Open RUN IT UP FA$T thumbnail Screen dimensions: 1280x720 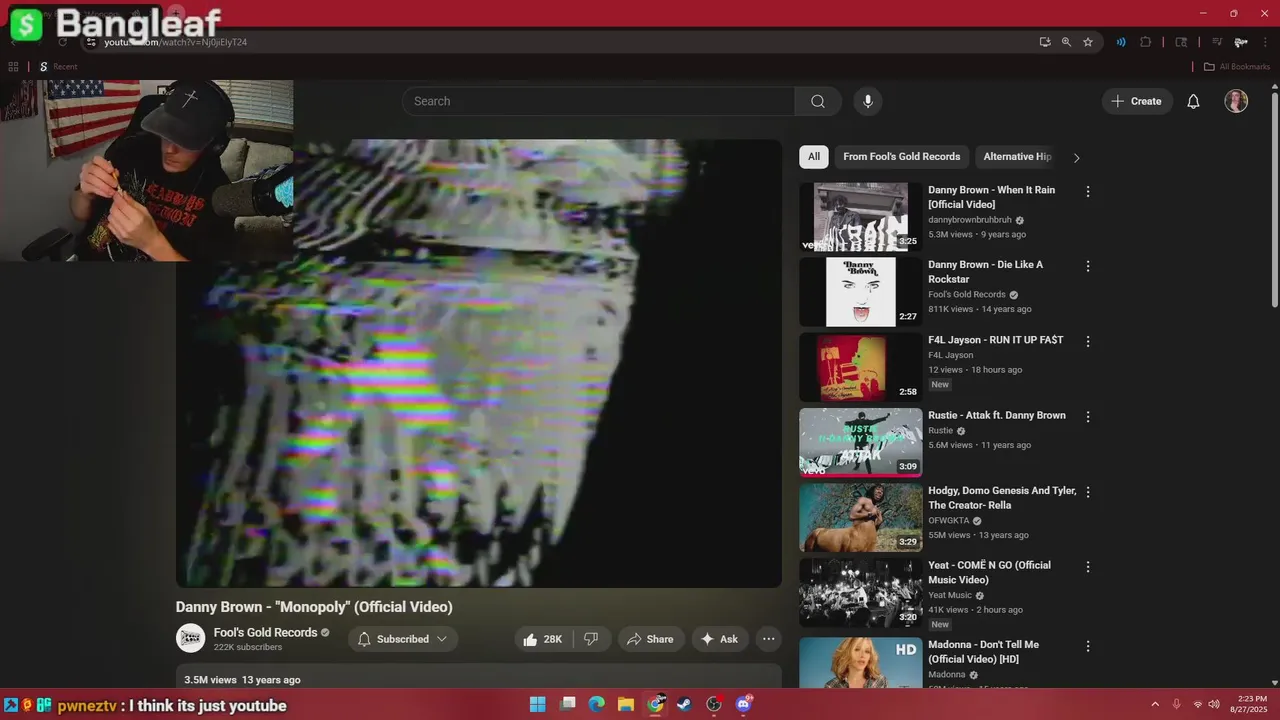coord(860,367)
